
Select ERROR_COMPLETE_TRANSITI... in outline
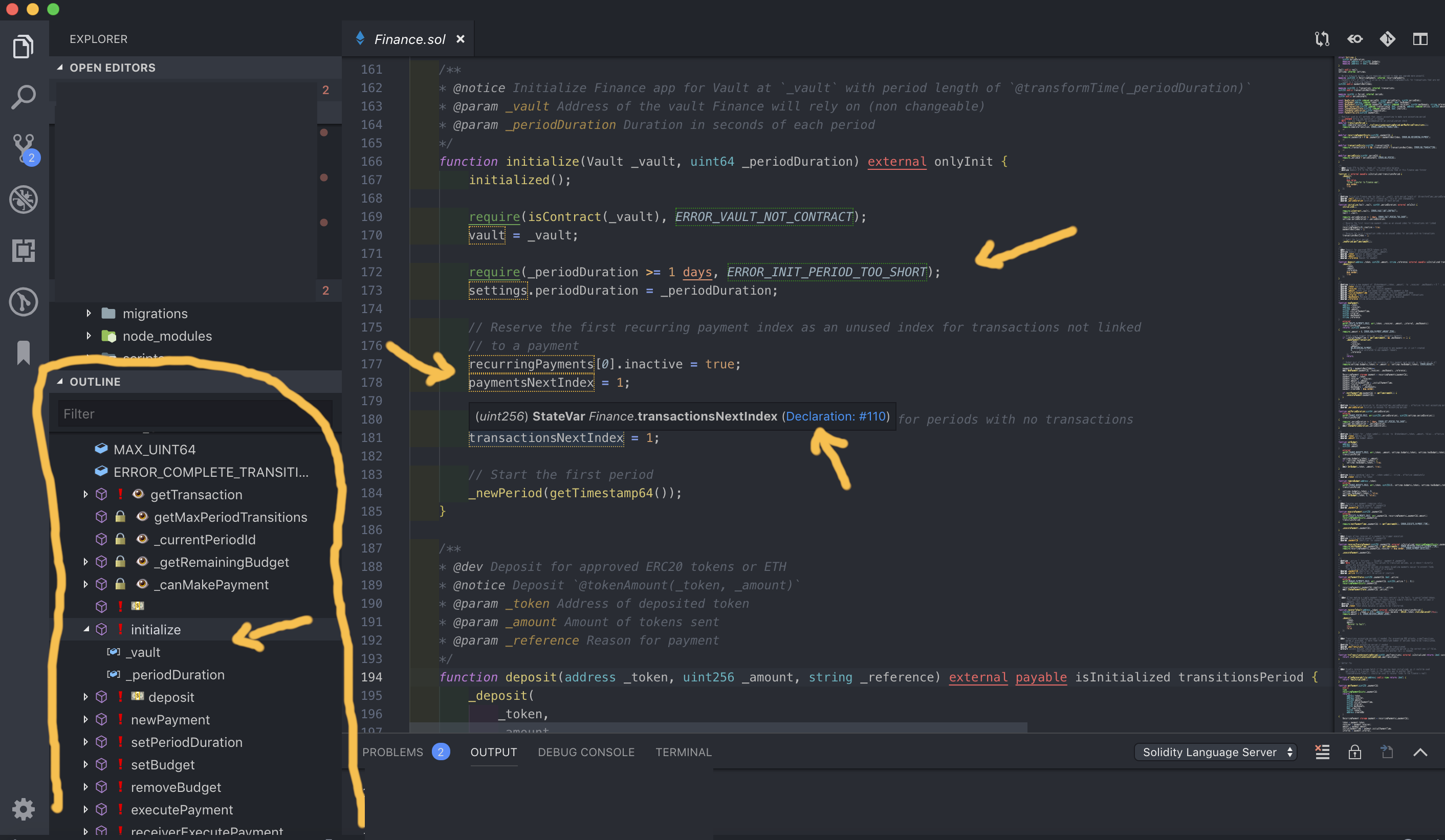click(211, 472)
